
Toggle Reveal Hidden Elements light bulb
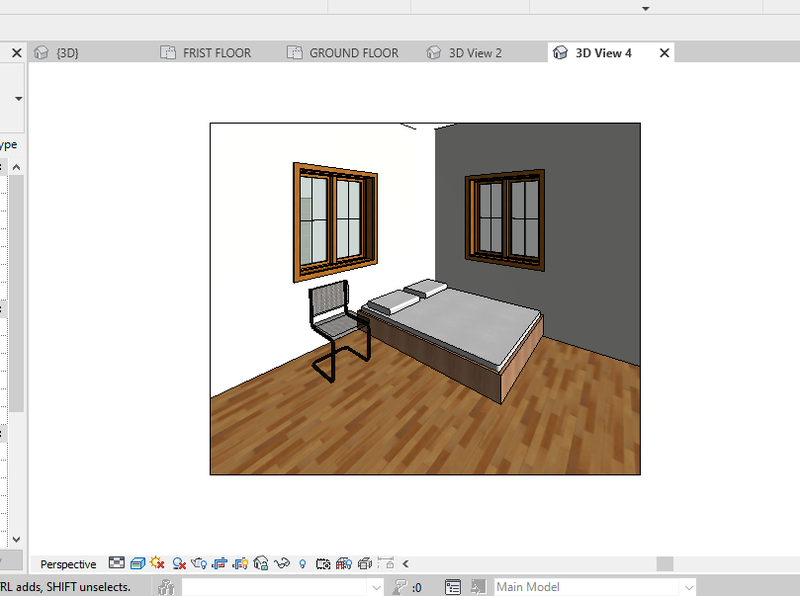pos(303,564)
